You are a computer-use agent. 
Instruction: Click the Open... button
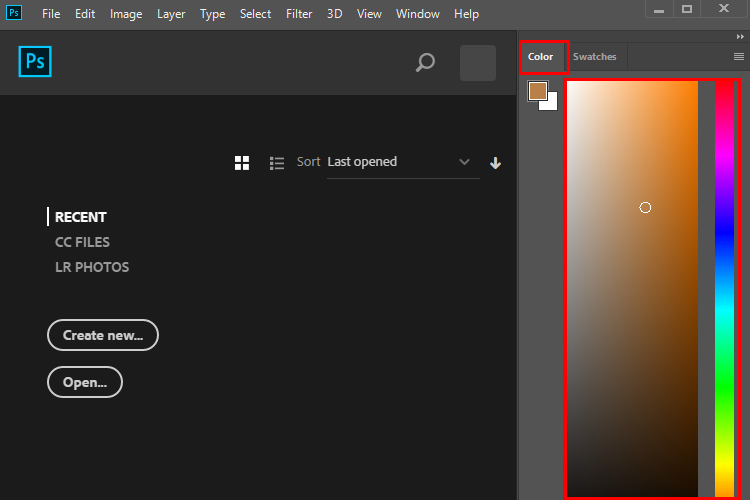(85, 382)
